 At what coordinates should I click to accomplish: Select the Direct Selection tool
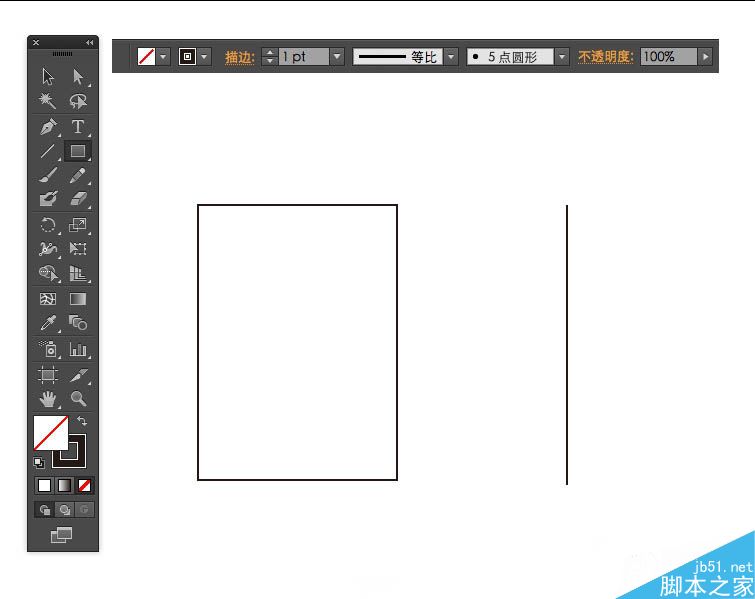pos(78,77)
